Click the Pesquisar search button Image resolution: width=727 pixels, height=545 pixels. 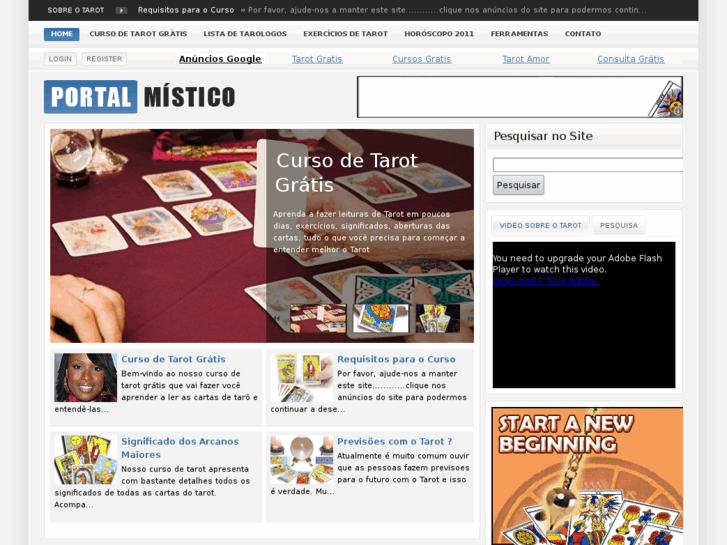pyautogui.click(x=518, y=185)
